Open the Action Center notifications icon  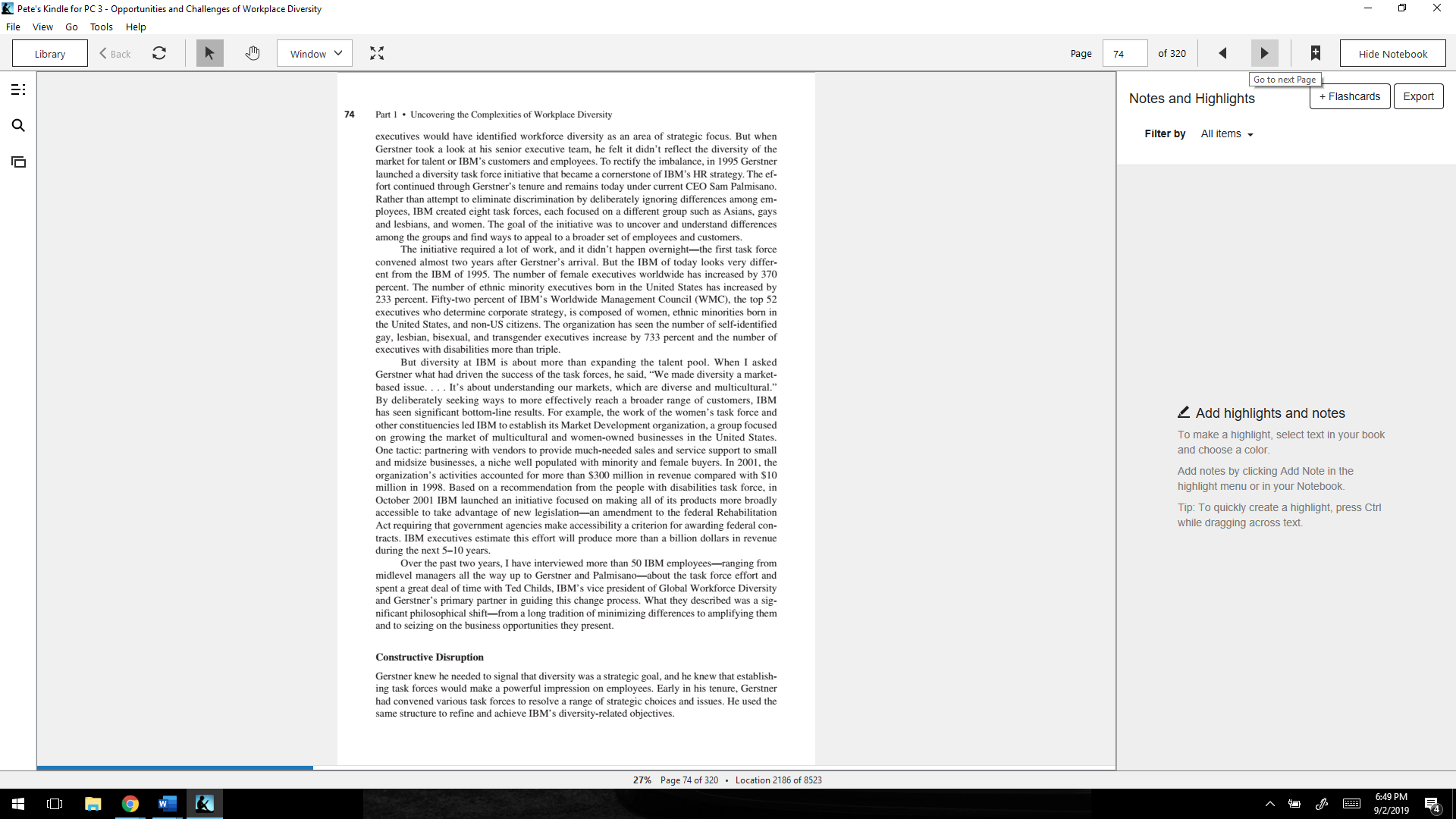point(1432,805)
